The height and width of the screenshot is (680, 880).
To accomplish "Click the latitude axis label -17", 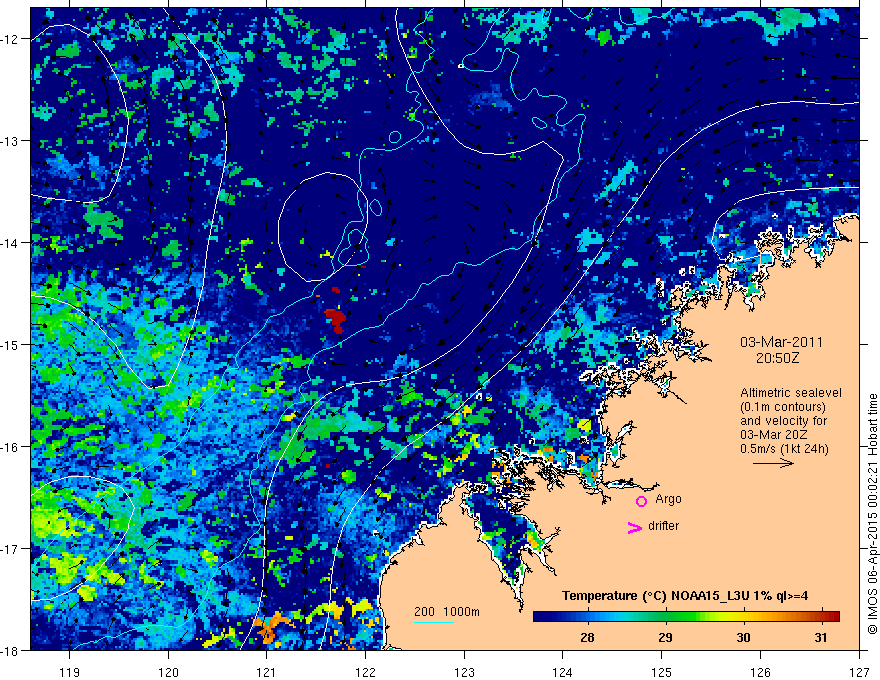I will point(10,548).
